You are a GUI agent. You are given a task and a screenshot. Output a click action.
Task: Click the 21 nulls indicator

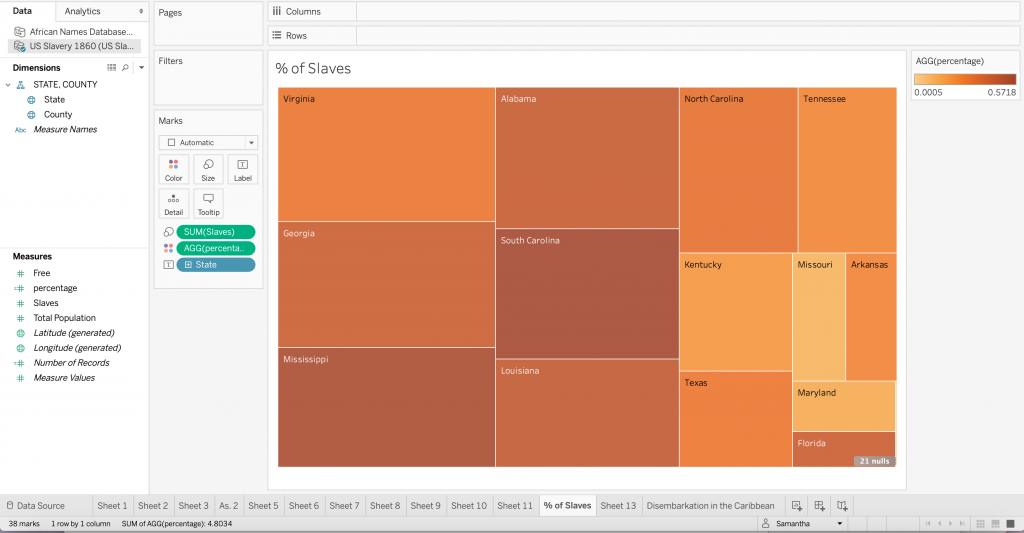click(873, 461)
